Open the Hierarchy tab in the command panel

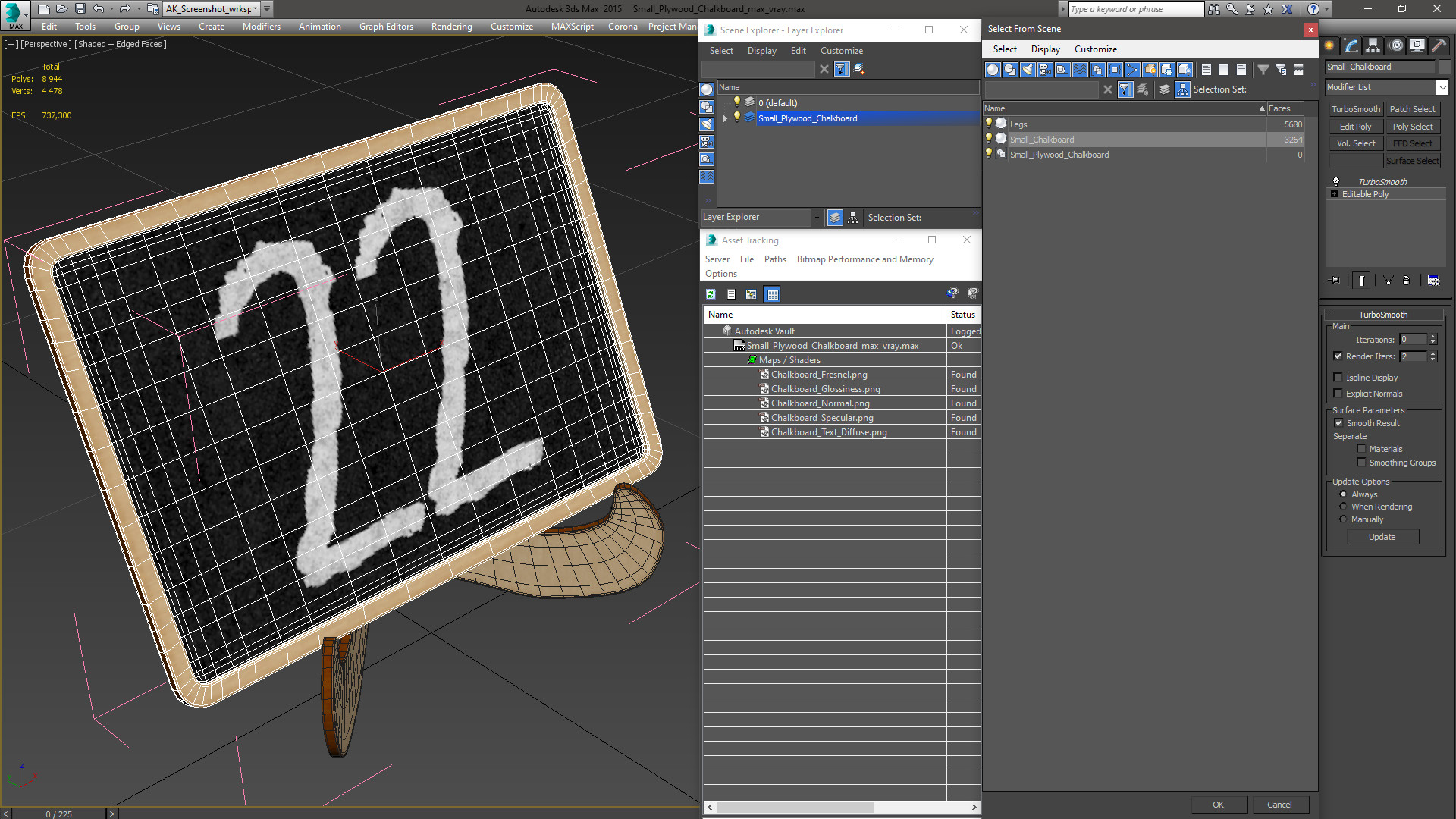tap(1373, 45)
